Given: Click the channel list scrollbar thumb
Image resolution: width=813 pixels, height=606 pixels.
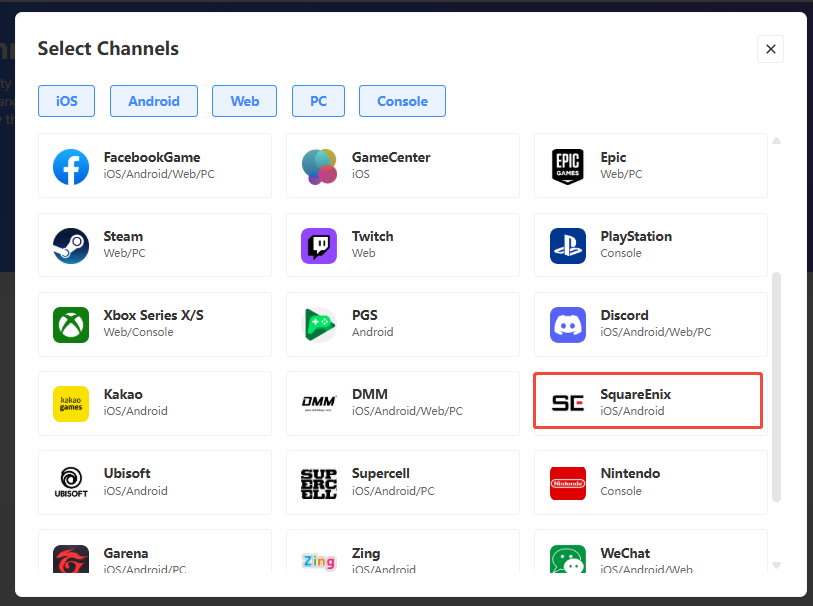Looking at the screenshot, I should [x=776, y=387].
